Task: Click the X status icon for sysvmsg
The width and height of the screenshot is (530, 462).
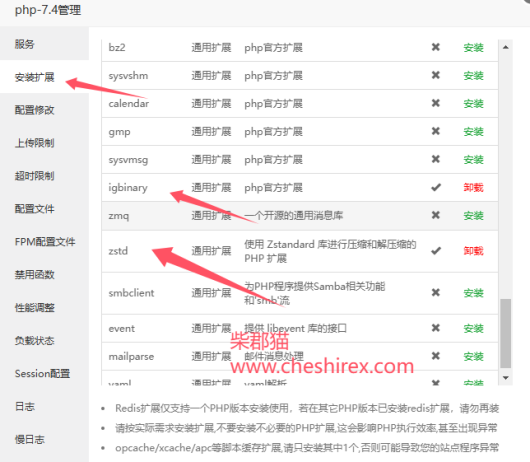Action: click(436, 159)
